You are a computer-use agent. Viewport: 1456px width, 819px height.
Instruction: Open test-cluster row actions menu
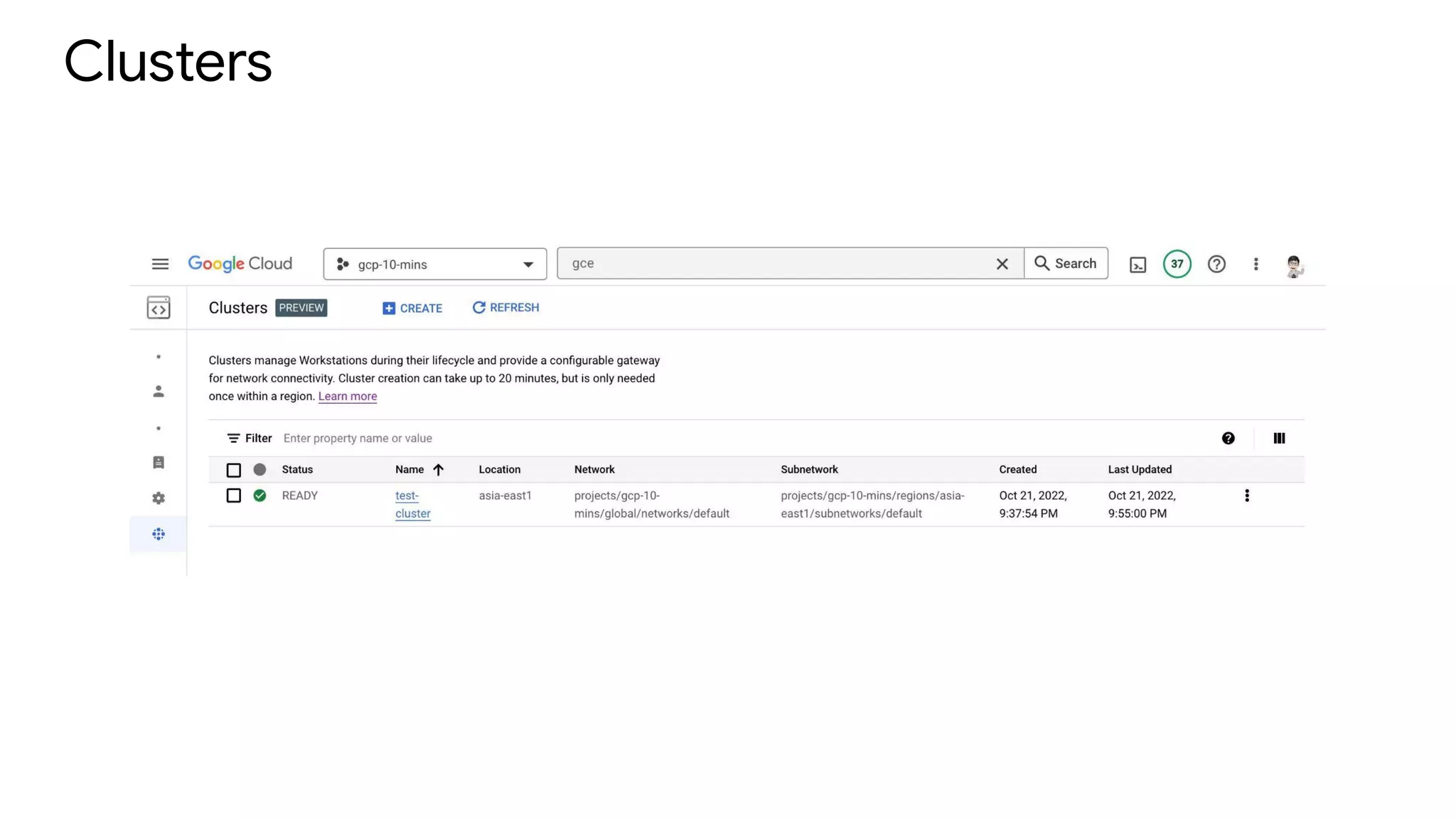1246,496
